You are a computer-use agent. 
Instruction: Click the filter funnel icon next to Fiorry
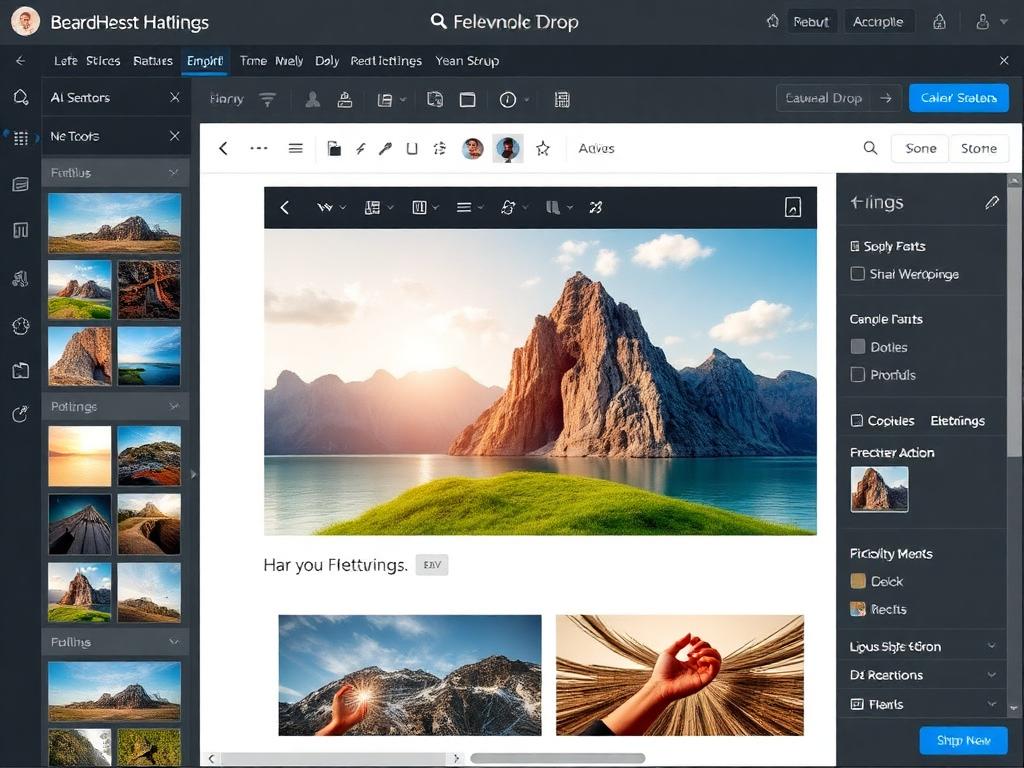[267, 99]
